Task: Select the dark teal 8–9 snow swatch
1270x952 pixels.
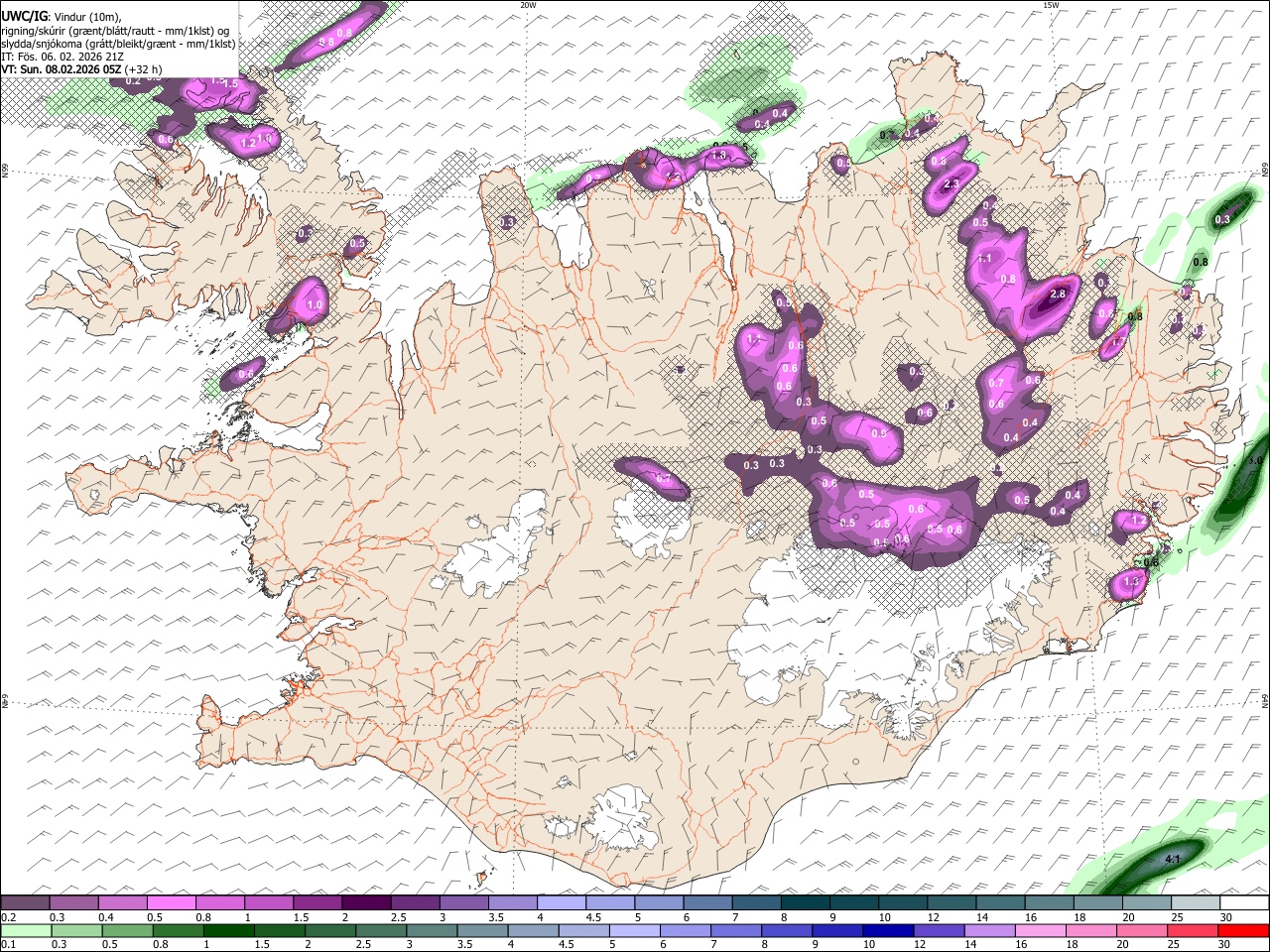Action: click(x=804, y=903)
